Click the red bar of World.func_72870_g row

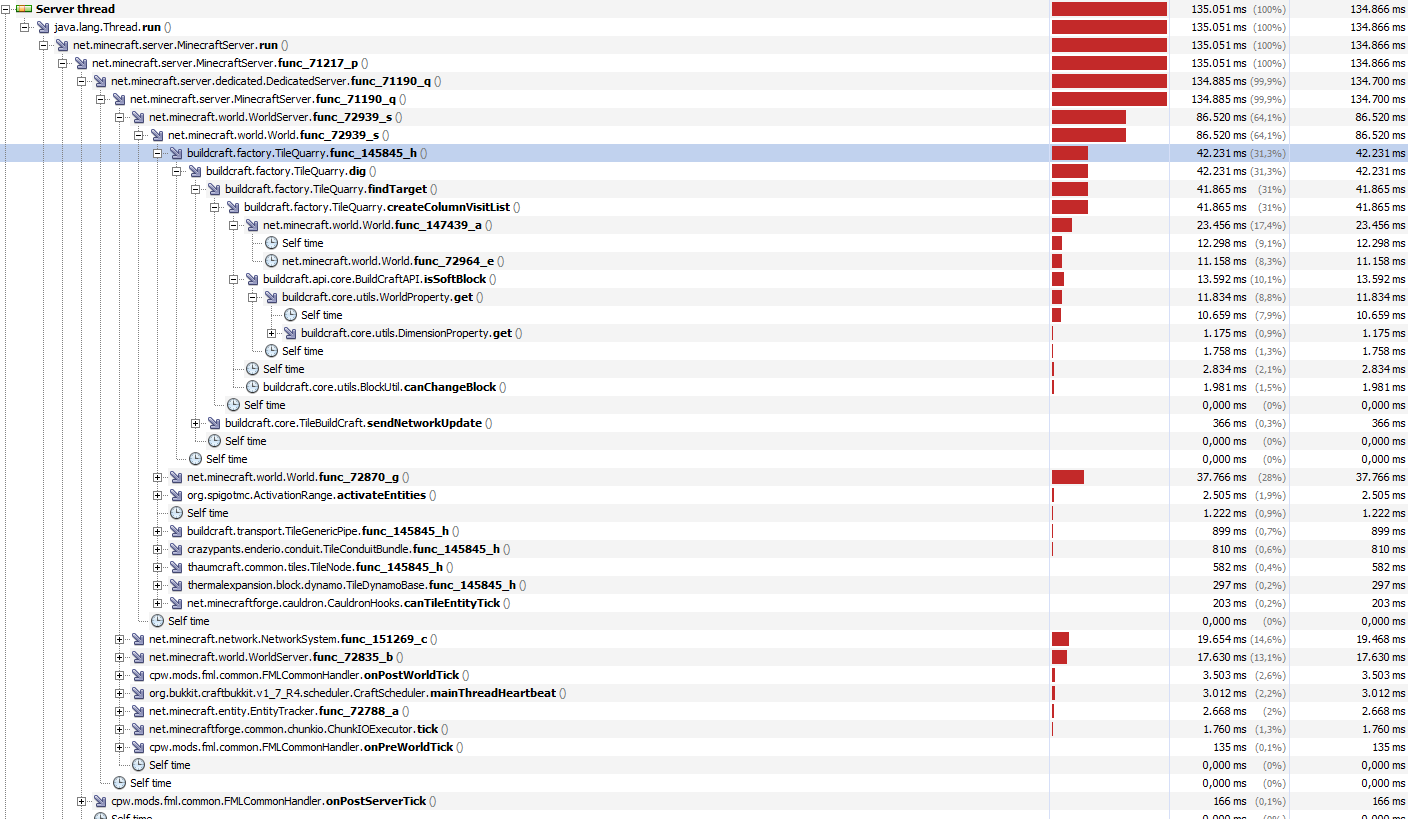pos(1068,477)
